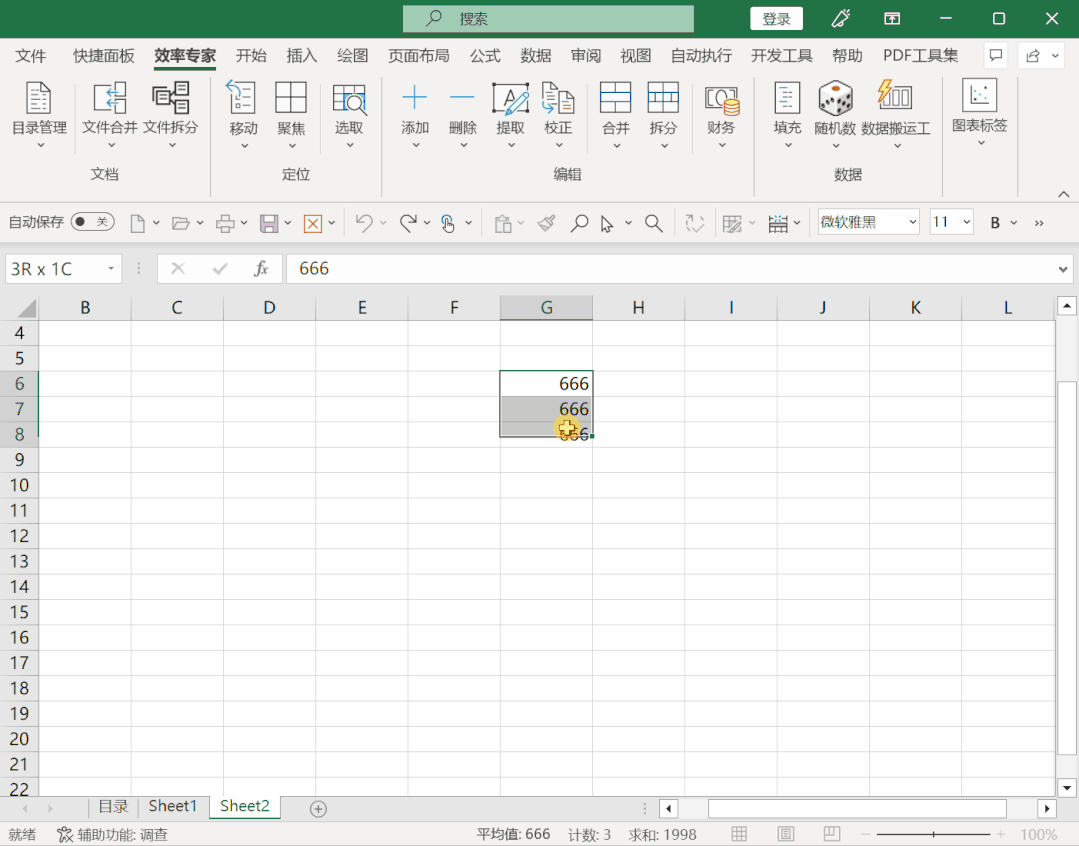Viewport: 1079px width, 846px height.
Task: Switch to the Sheet1 worksheet tab
Action: (x=173, y=806)
